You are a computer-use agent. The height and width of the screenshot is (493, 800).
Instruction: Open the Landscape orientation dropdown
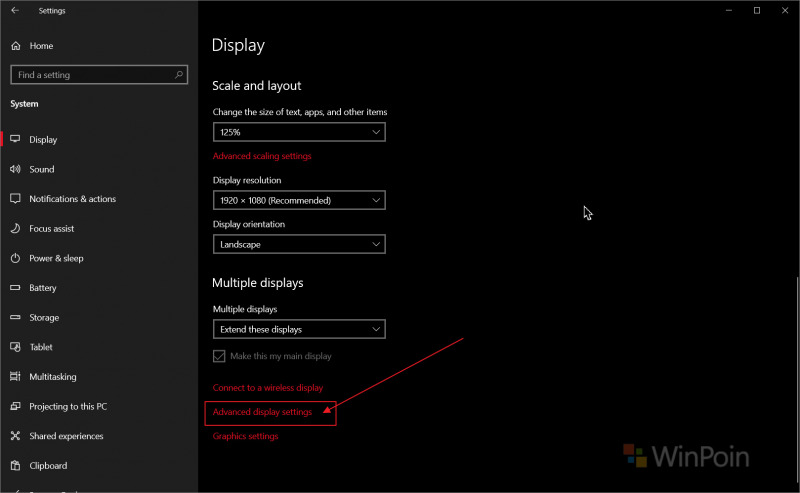pos(299,244)
